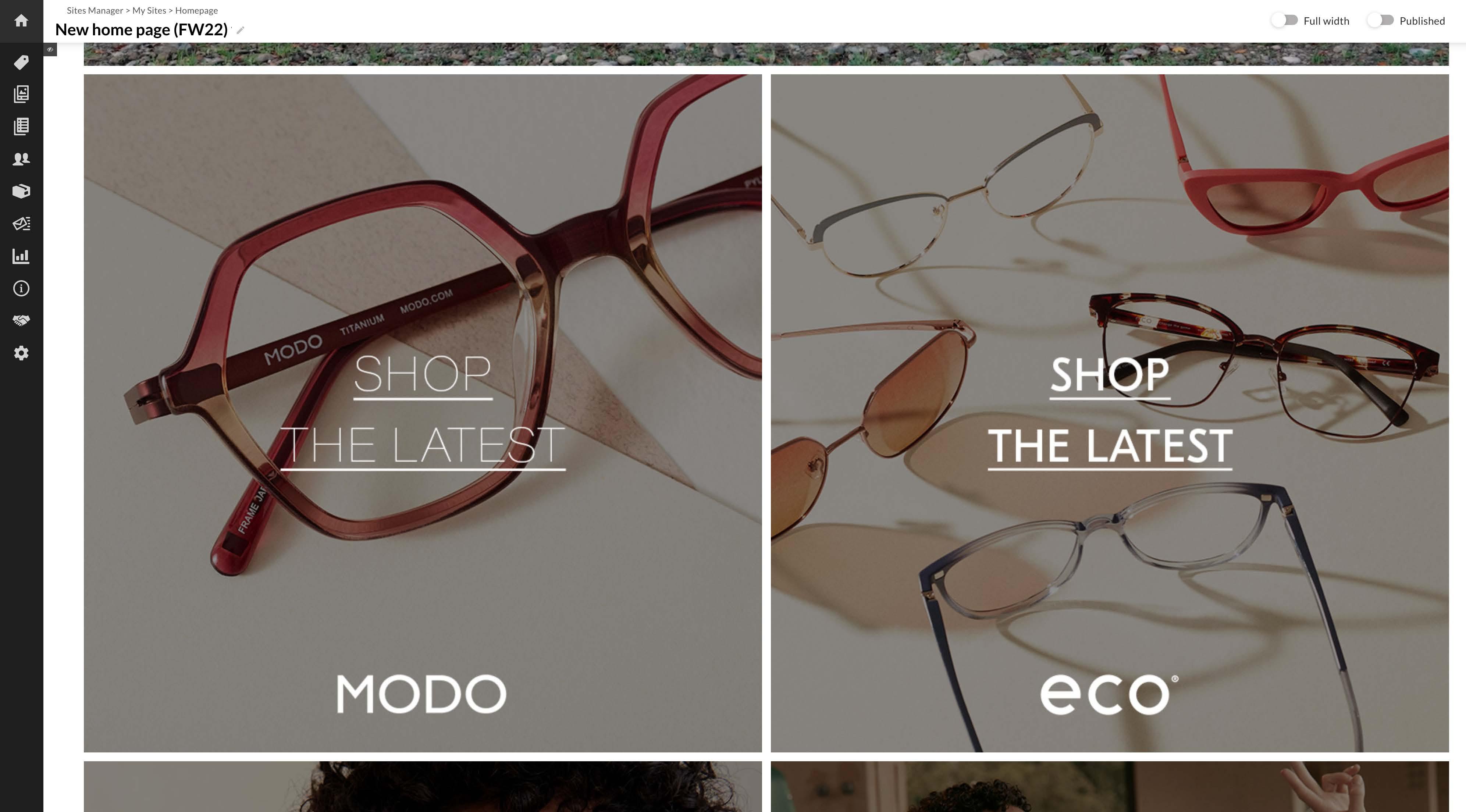Toggle the Published switch
Viewport: 1466px width, 812px height.
click(x=1381, y=21)
